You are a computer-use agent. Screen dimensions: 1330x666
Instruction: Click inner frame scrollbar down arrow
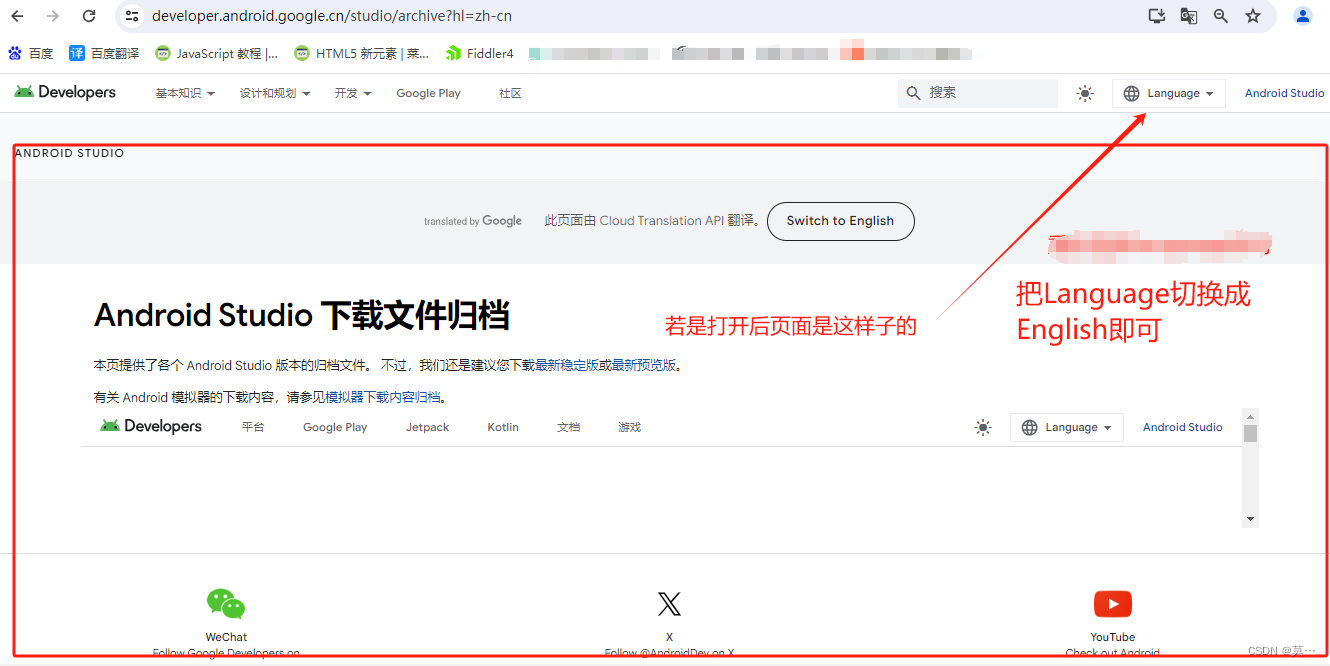(1250, 520)
